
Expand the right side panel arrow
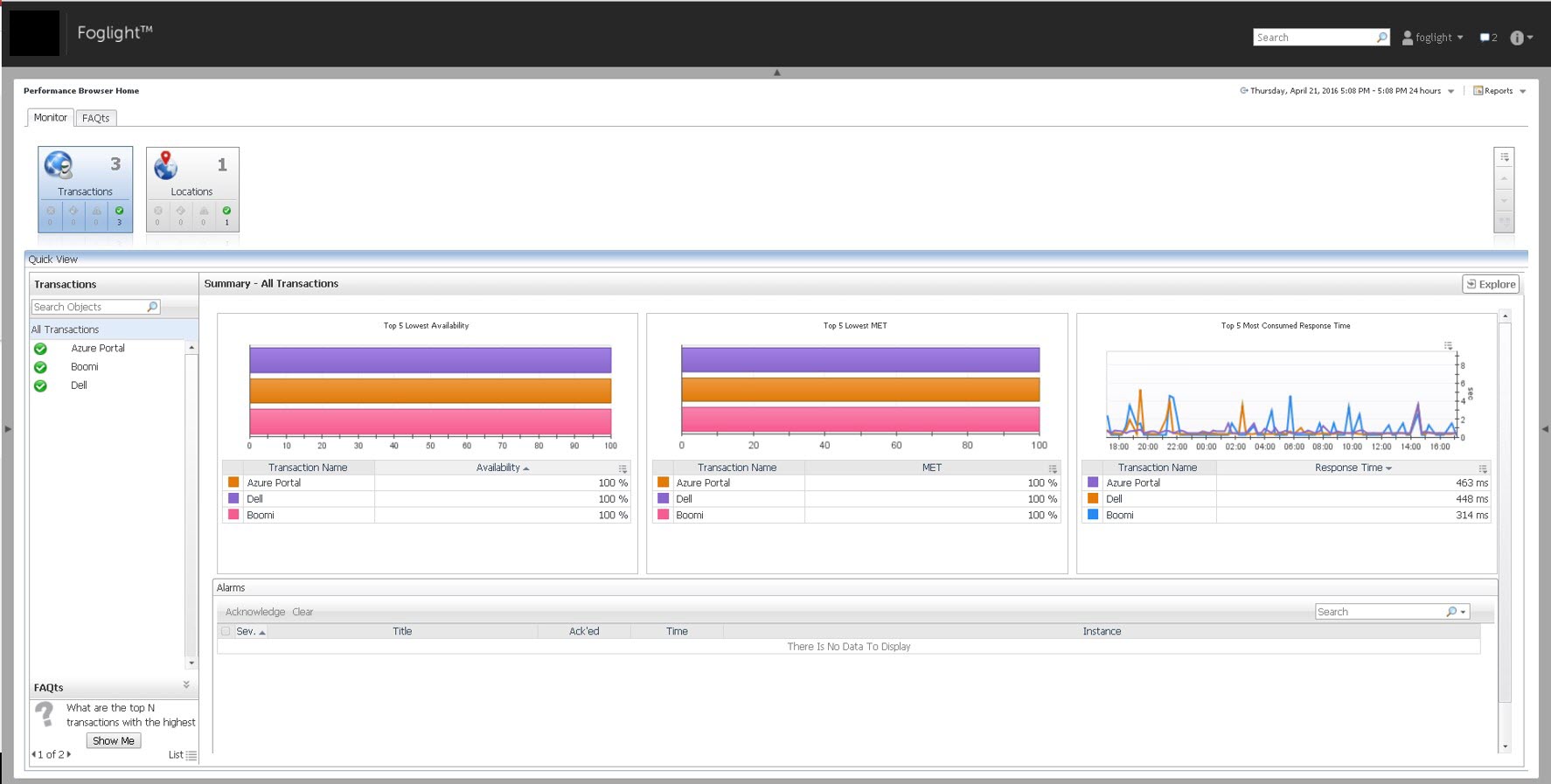click(1545, 429)
